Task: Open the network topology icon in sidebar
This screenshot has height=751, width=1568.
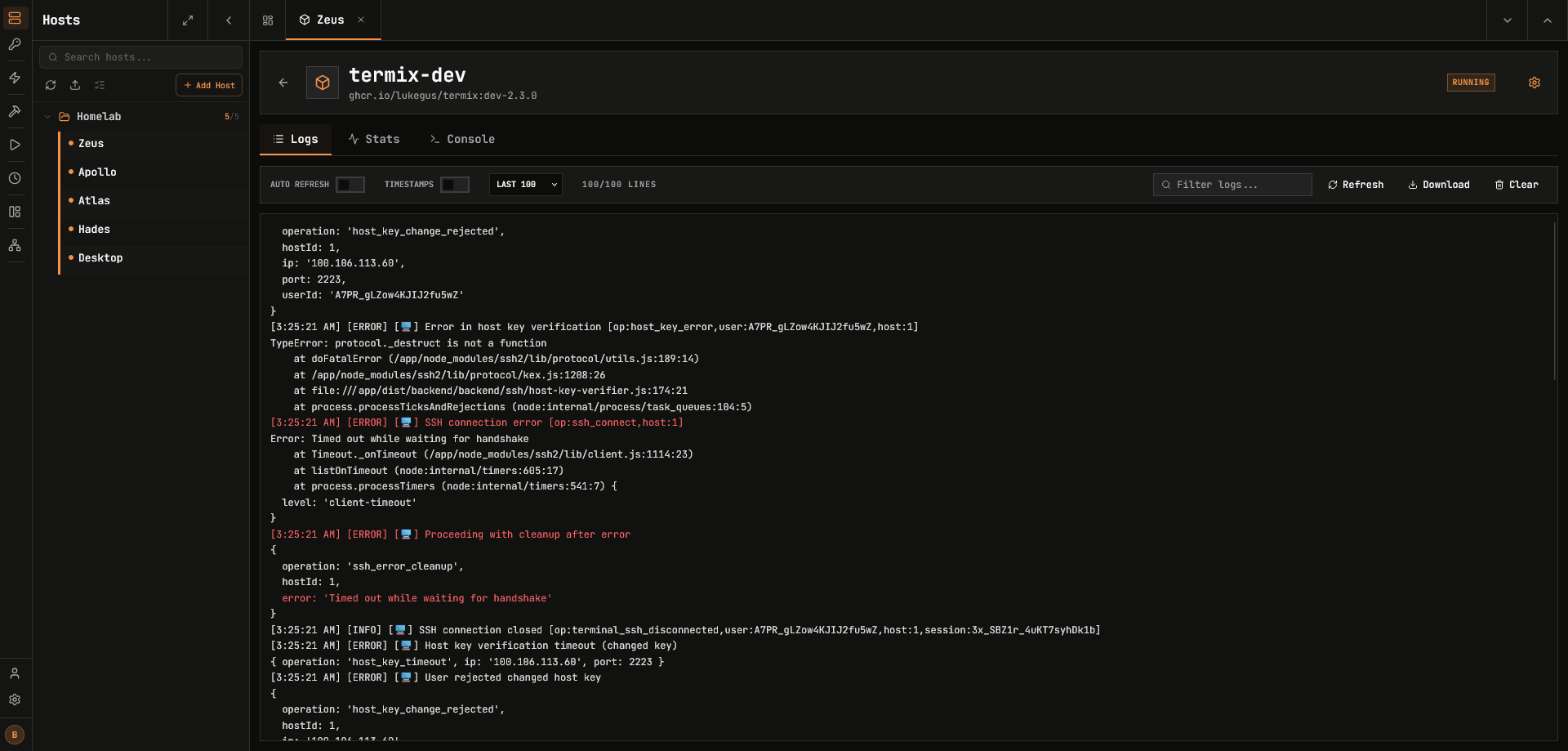Action: click(x=15, y=245)
